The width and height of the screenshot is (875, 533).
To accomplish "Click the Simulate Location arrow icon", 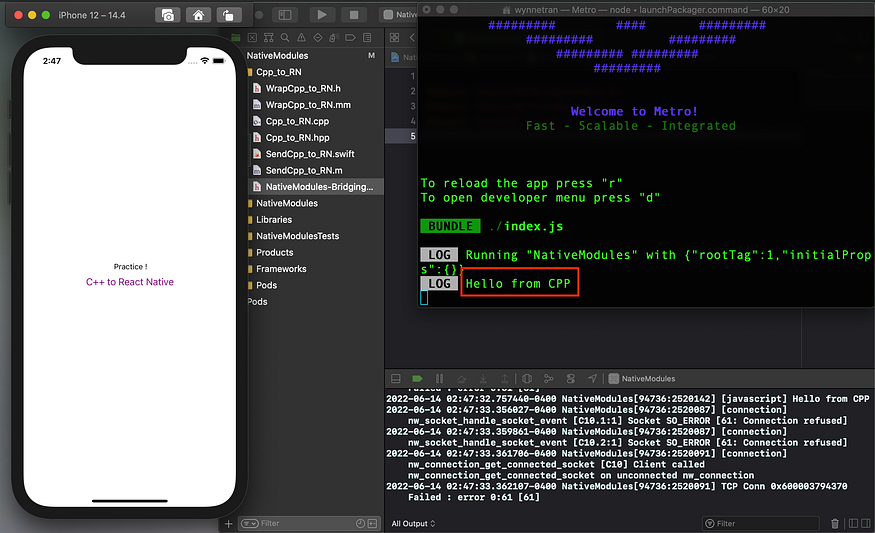I will point(592,378).
